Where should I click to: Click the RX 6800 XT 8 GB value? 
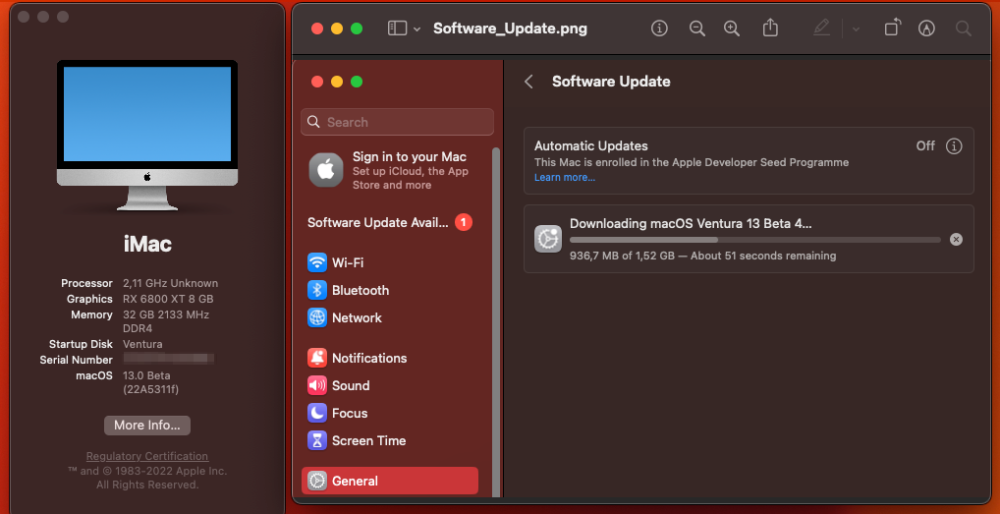[168, 298]
